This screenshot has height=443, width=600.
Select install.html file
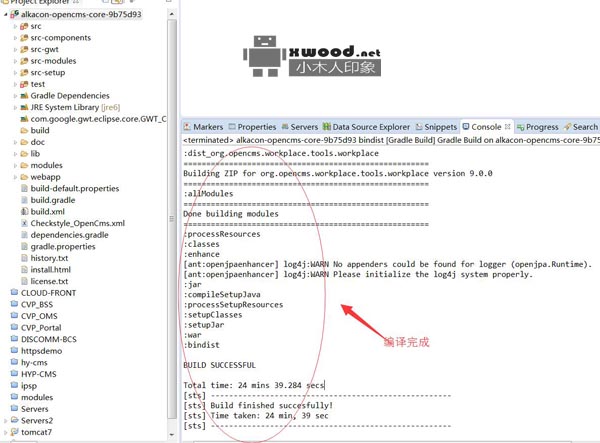tap(51, 270)
